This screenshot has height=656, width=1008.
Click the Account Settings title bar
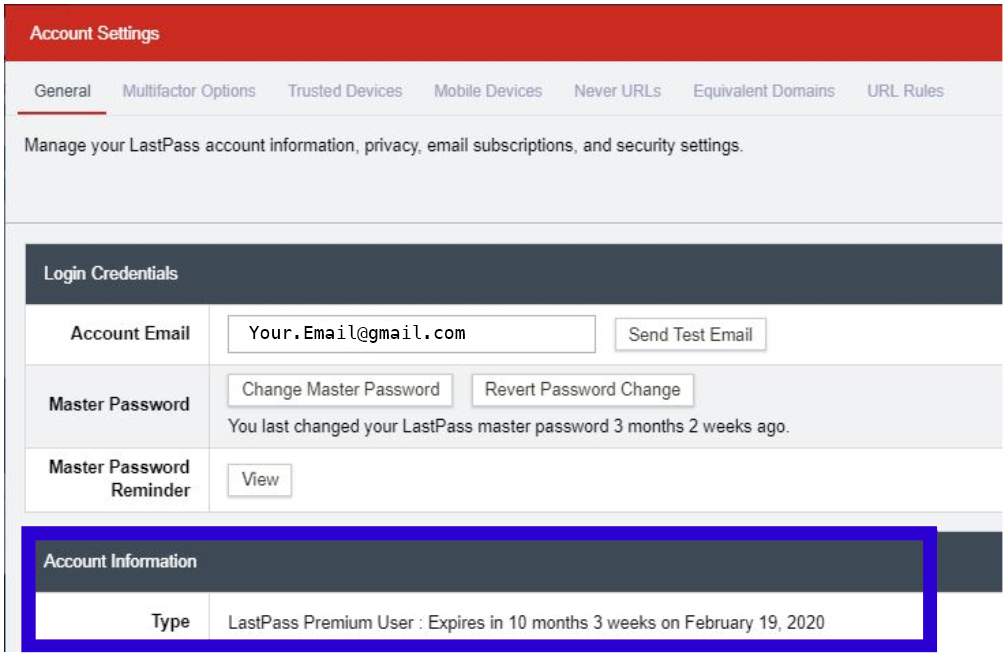coord(95,34)
